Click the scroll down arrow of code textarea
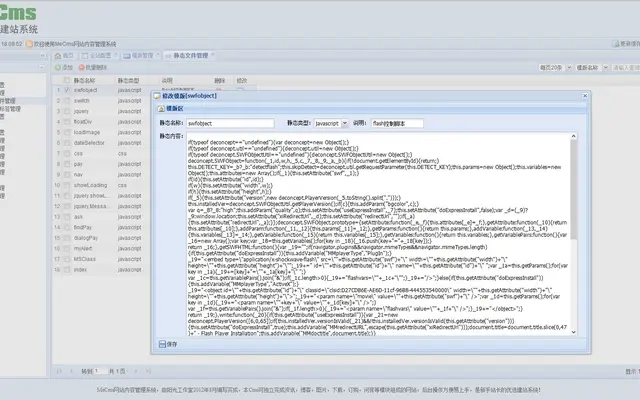640x400 pixels. (x=573, y=332)
